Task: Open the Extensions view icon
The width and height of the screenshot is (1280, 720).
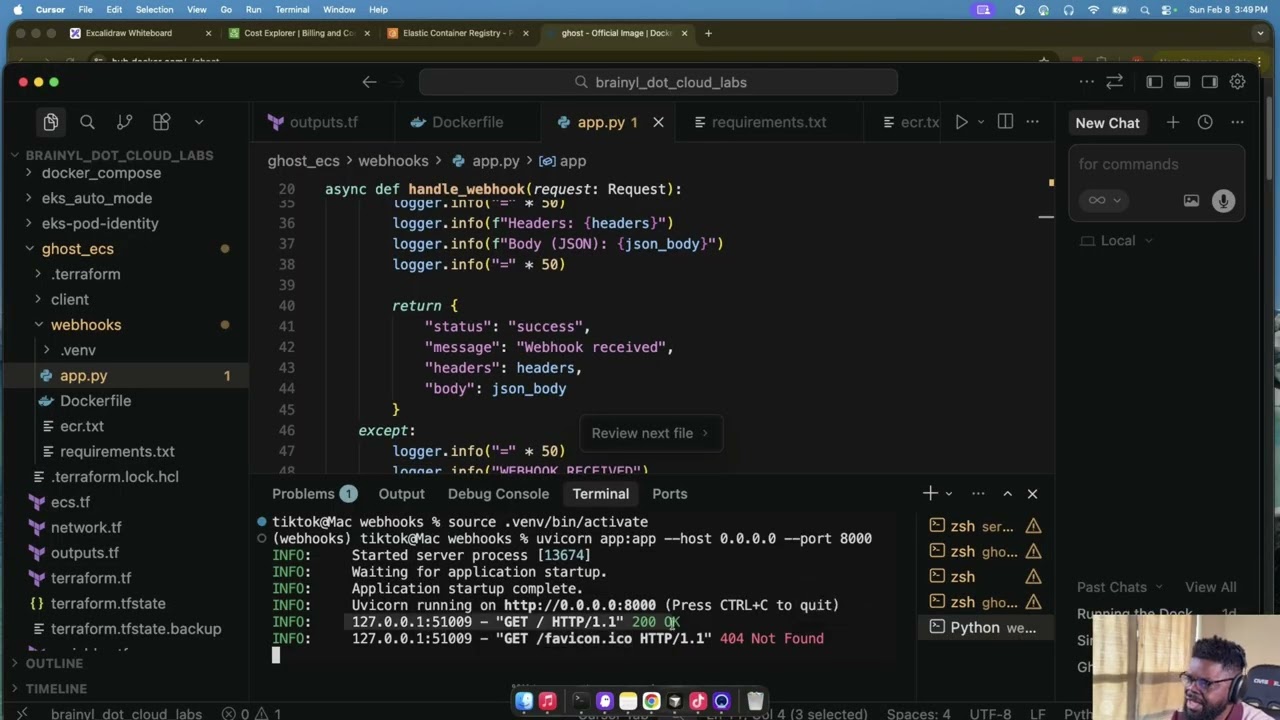Action: click(x=161, y=122)
